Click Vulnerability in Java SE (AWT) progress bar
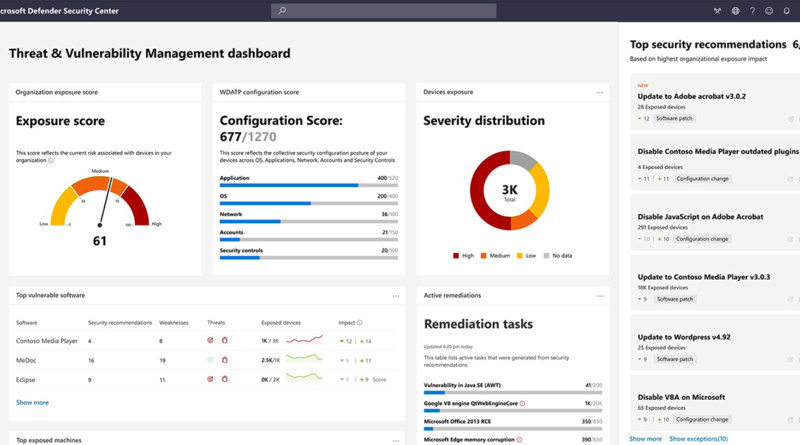The width and height of the screenshot is (800, 445). pyautogui.click(x=513, y=392)
